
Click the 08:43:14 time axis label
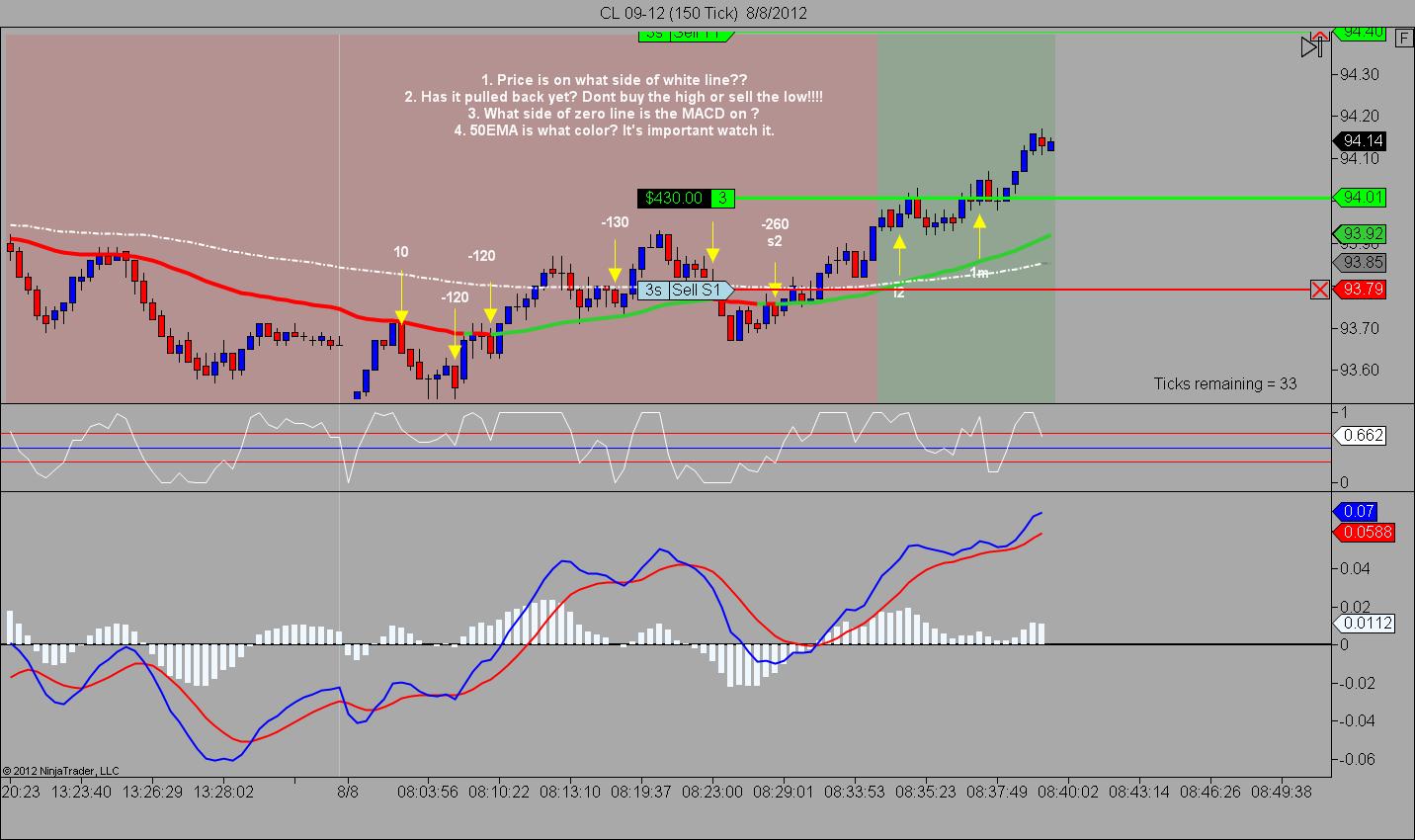[1139, 792]
